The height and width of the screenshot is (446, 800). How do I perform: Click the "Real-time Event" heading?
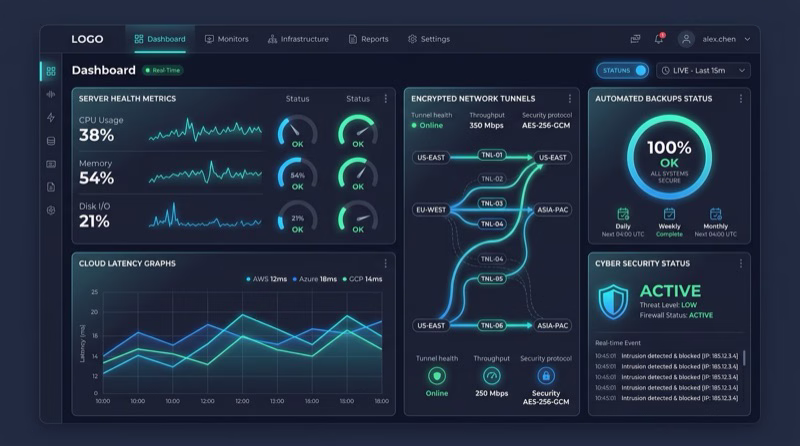pos(618,343)
